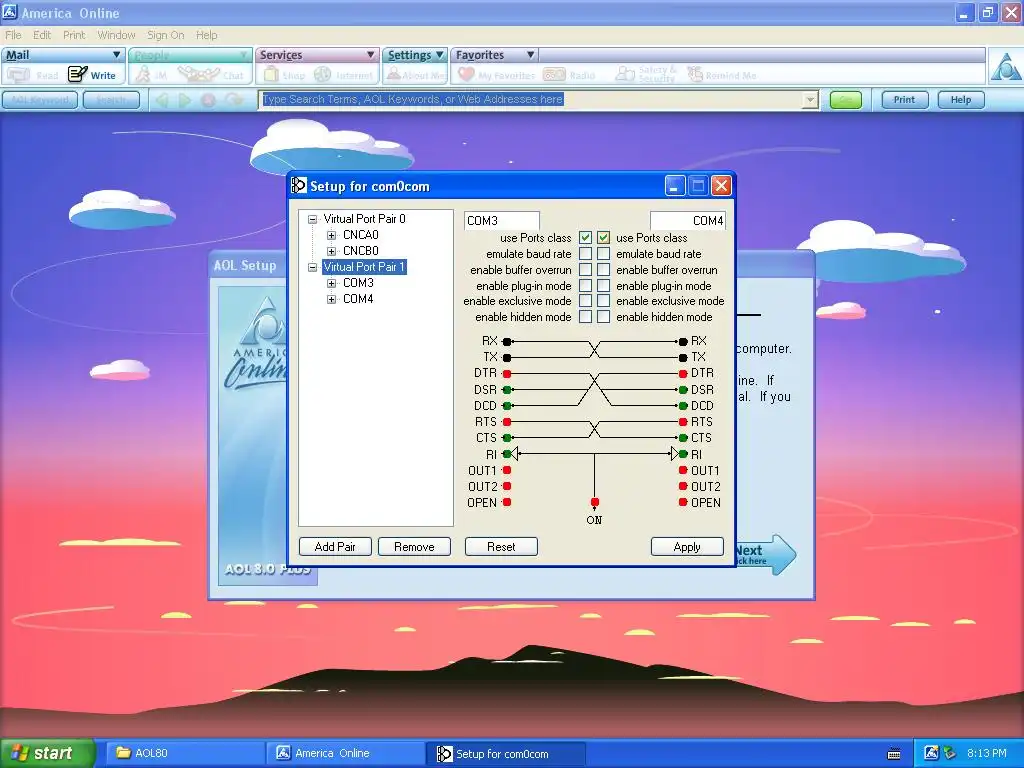1024x768 pixels.
Task: Open the Print menu in menu bar
Action: coord(74,35)
